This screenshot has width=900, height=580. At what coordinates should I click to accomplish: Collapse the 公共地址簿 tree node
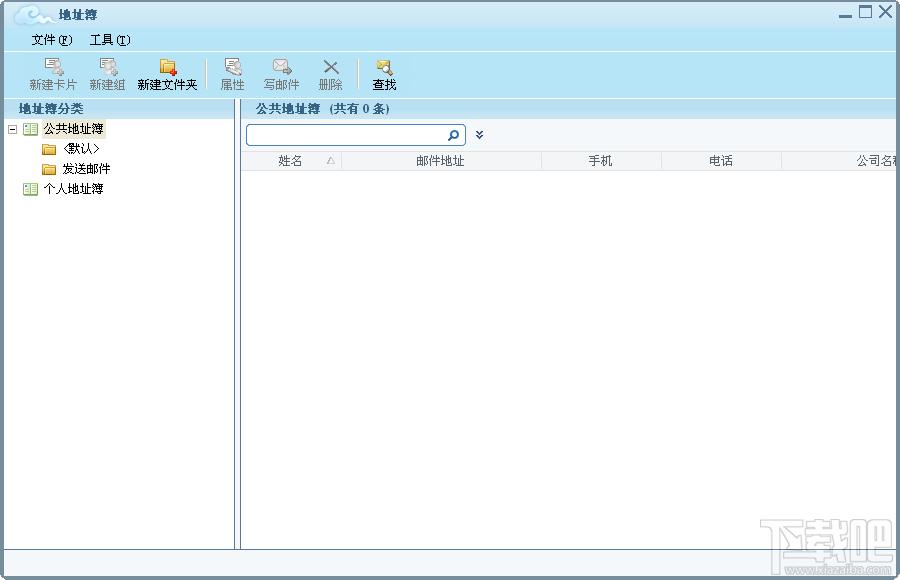[13, 129]
